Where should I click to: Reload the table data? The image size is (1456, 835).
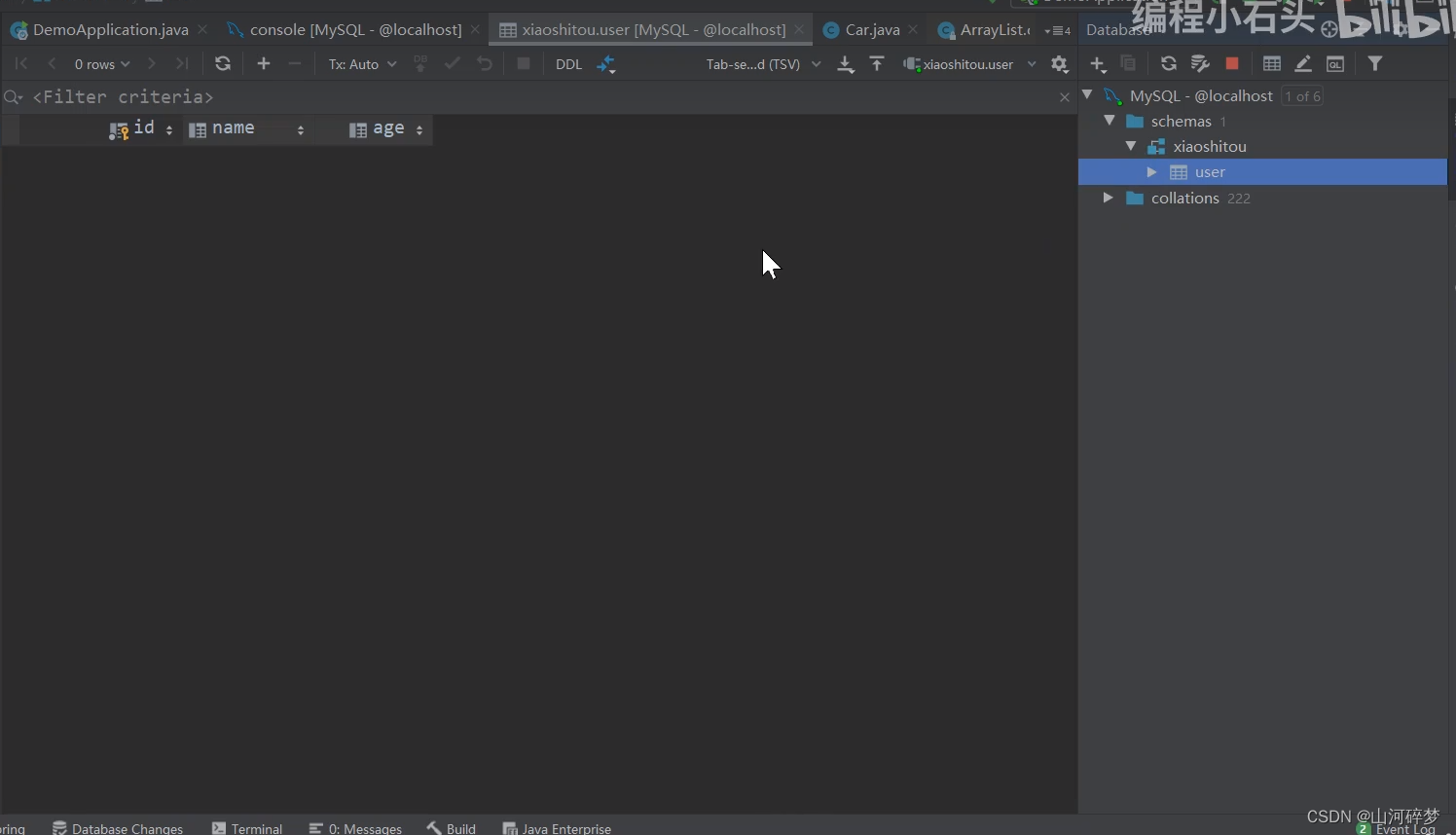pyautogui.click(x=223, y=64)
